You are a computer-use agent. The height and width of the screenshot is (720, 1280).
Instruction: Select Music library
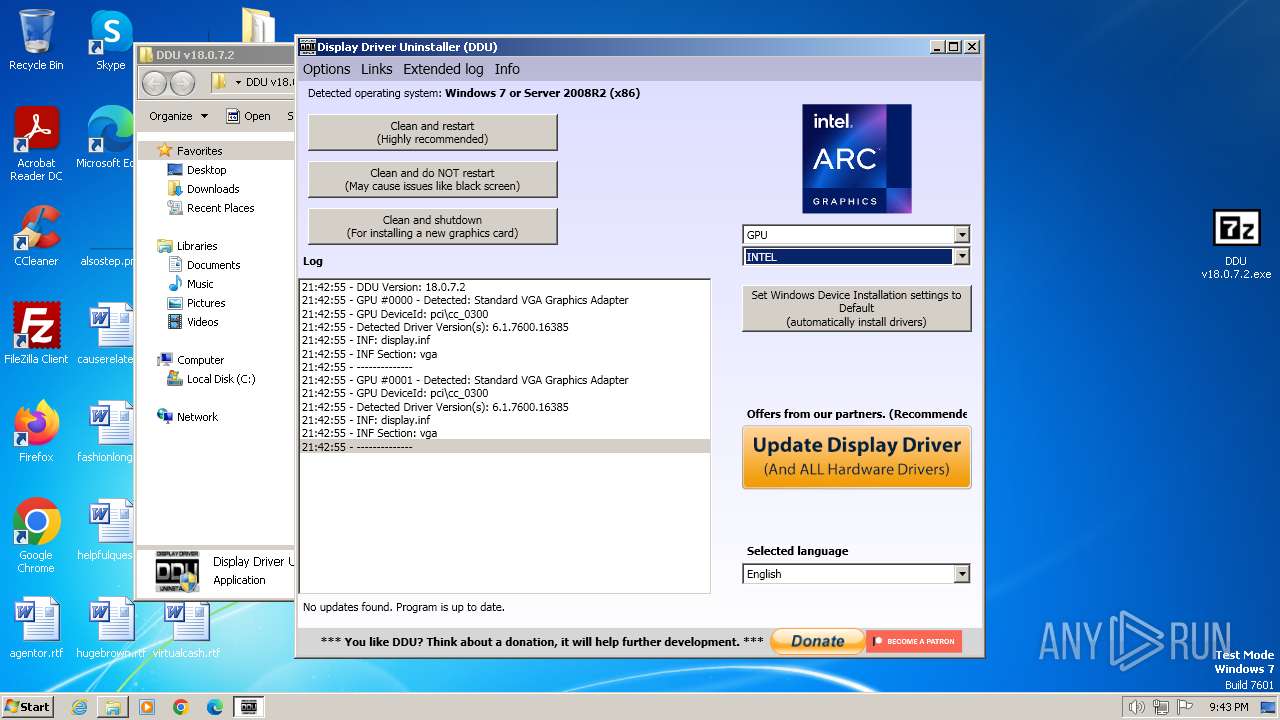[x=200, y=284]
